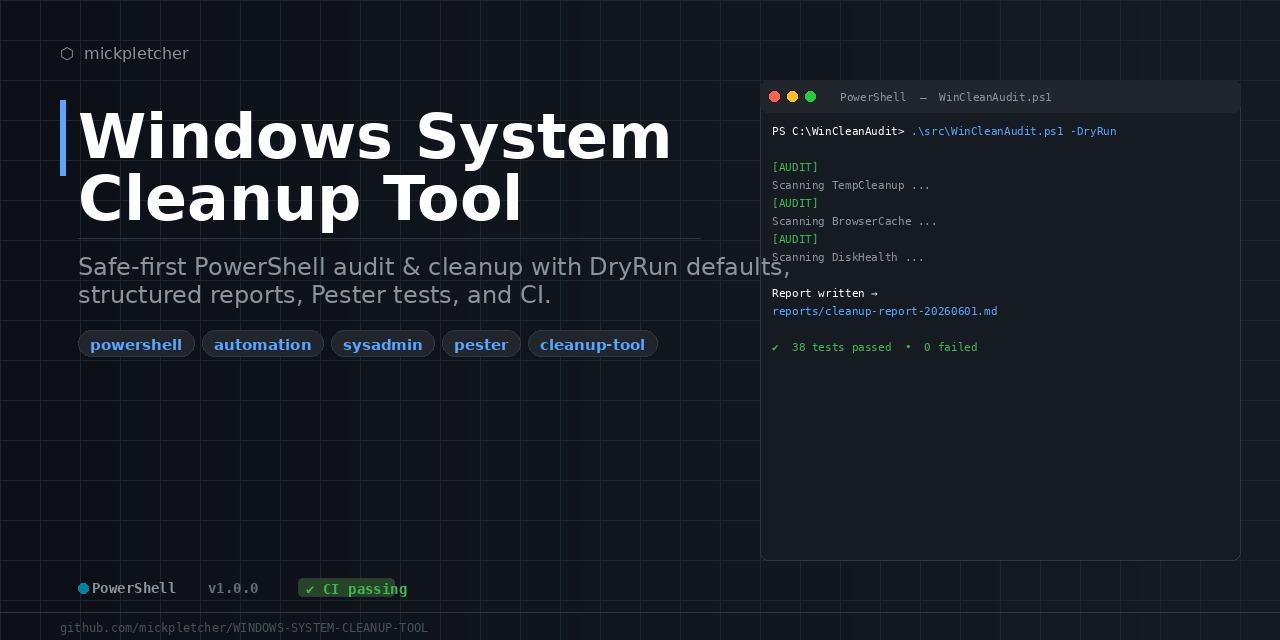Open the github.com/mickpletcher repository URL
This screenshot has height=640, width=1280.
tap(244, 628)
